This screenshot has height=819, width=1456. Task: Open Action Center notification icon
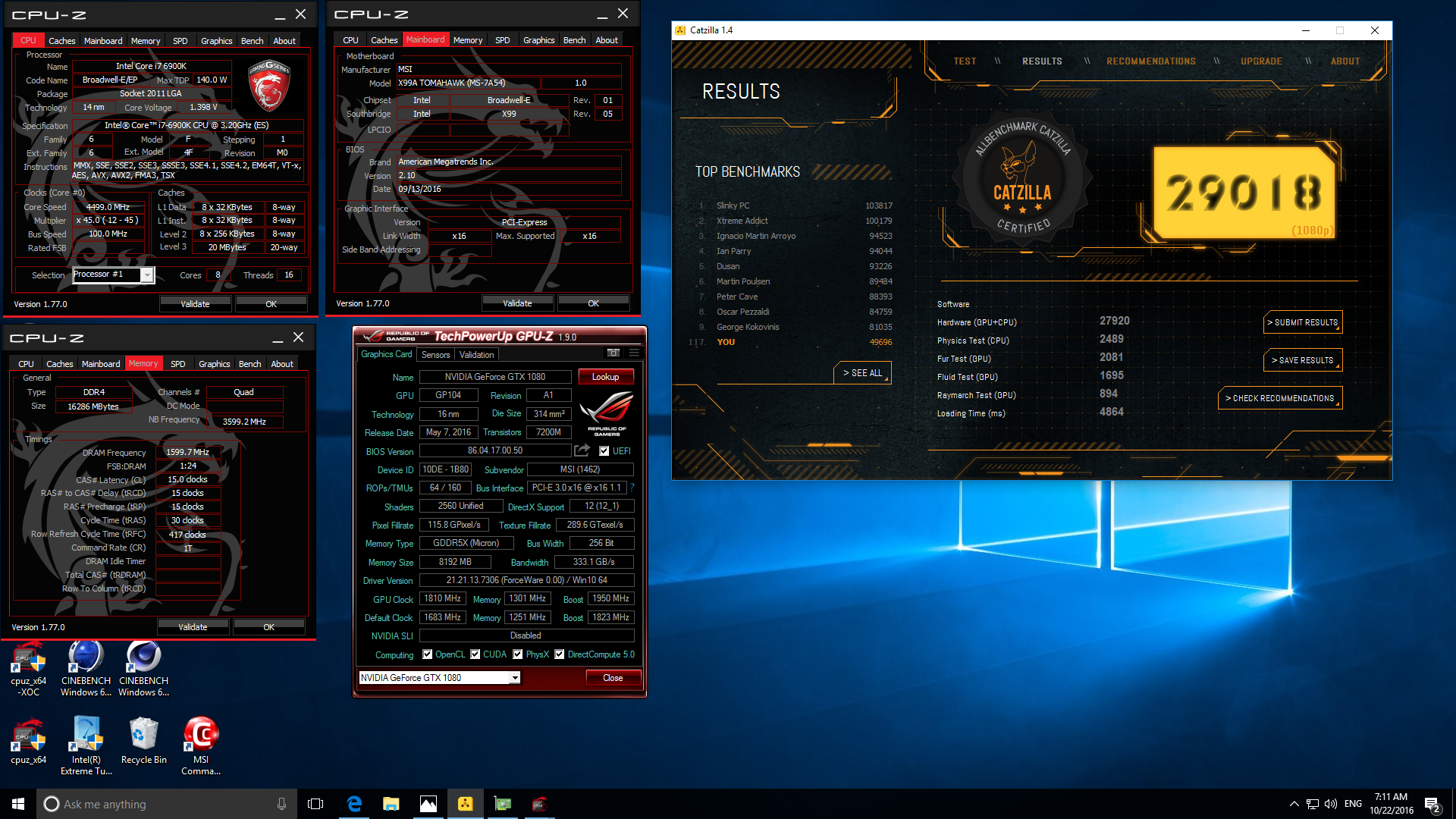tap(1432, 804)
